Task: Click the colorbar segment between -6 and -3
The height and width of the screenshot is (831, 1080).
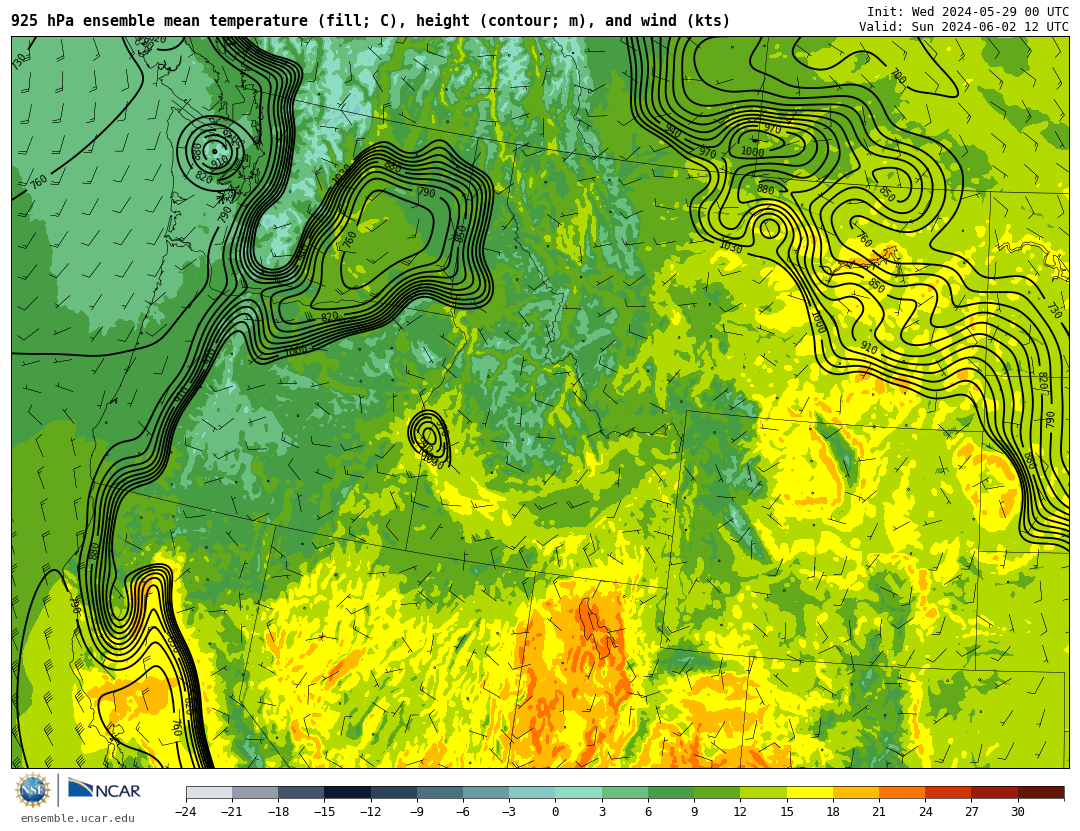Action: tap(486, 792)
